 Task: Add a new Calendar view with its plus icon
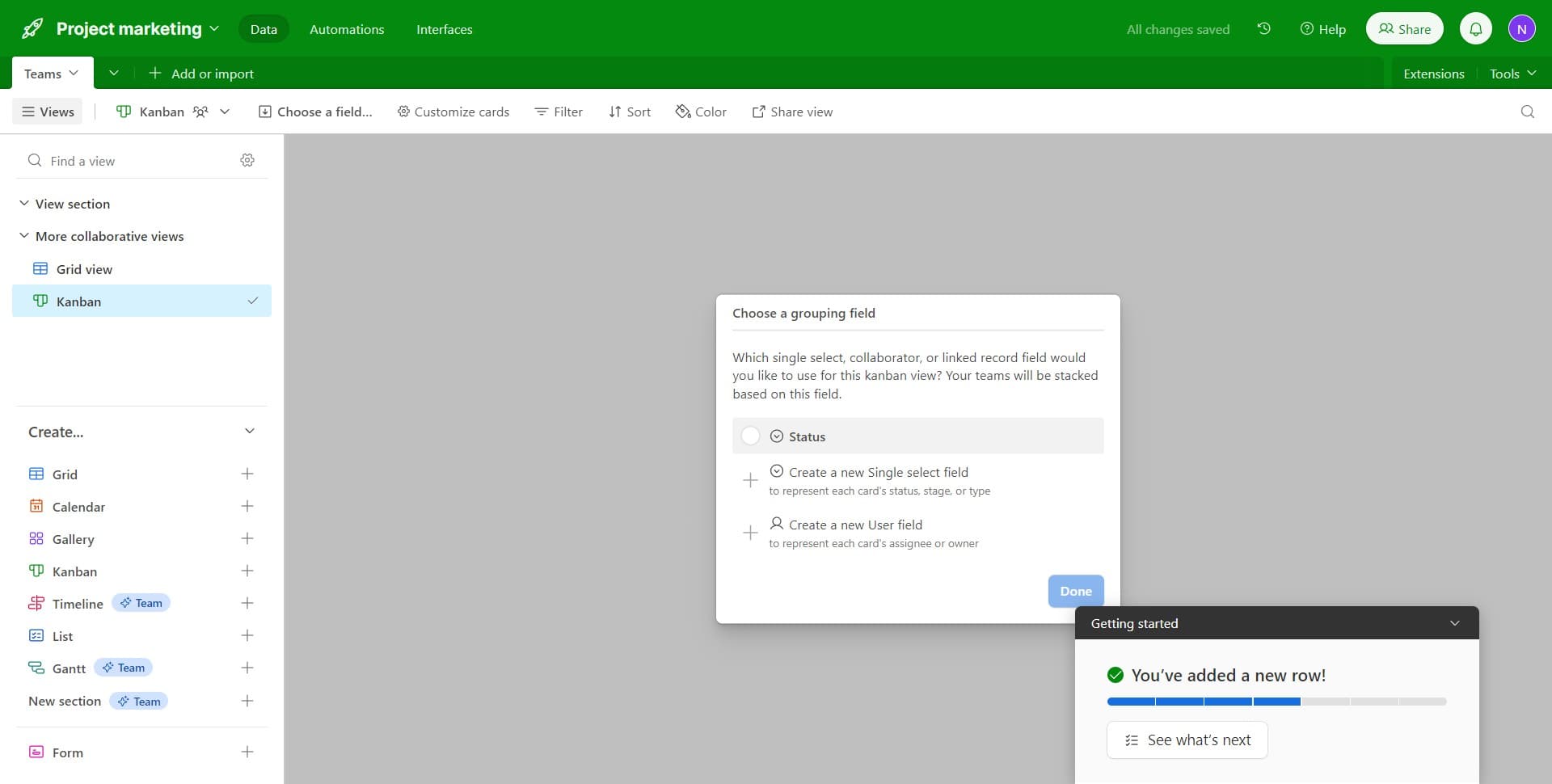247,506
